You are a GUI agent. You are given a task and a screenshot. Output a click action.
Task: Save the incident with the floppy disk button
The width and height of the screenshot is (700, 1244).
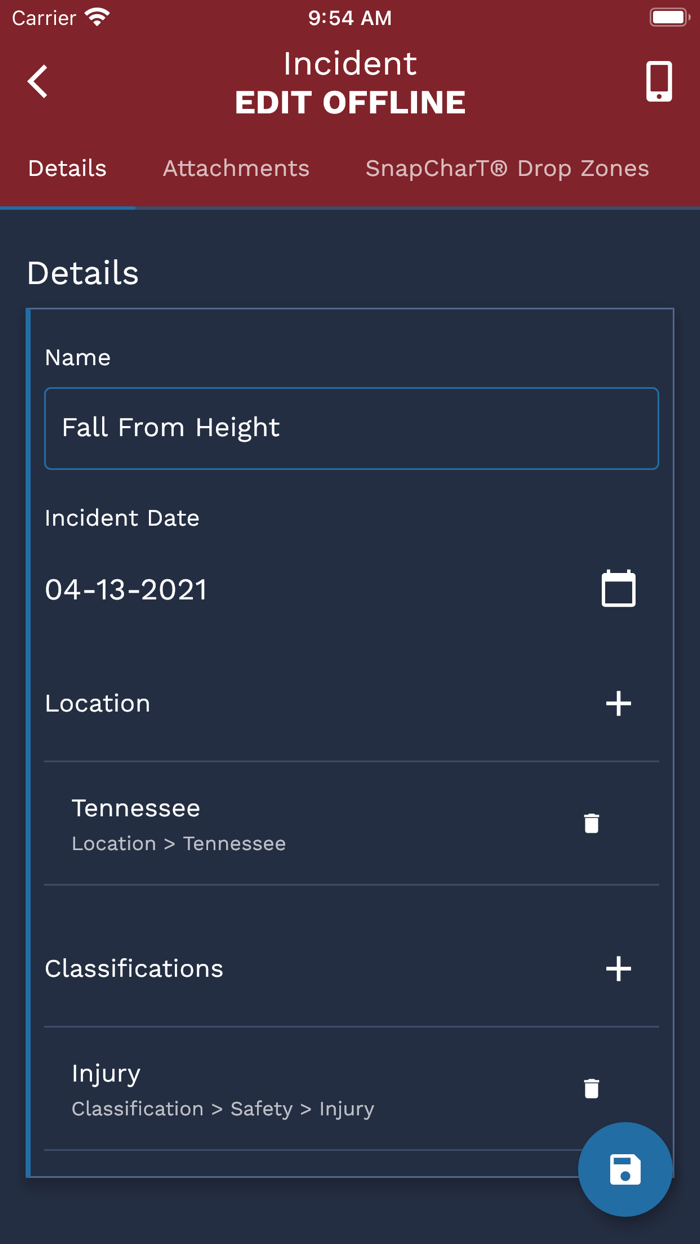(x=625, y=1169)
